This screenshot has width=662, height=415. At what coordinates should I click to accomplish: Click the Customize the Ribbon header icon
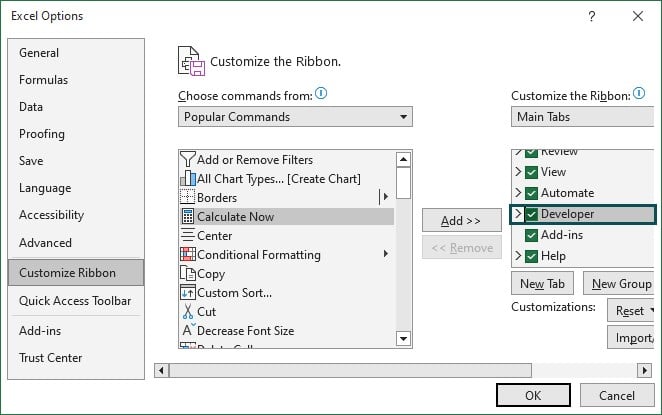[x=191, y=61]
